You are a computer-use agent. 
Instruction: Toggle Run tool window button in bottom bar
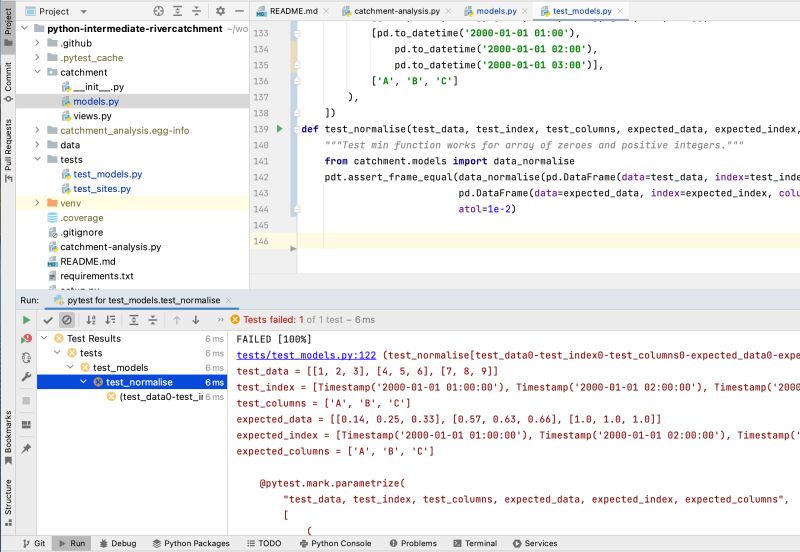pos(72,543)
